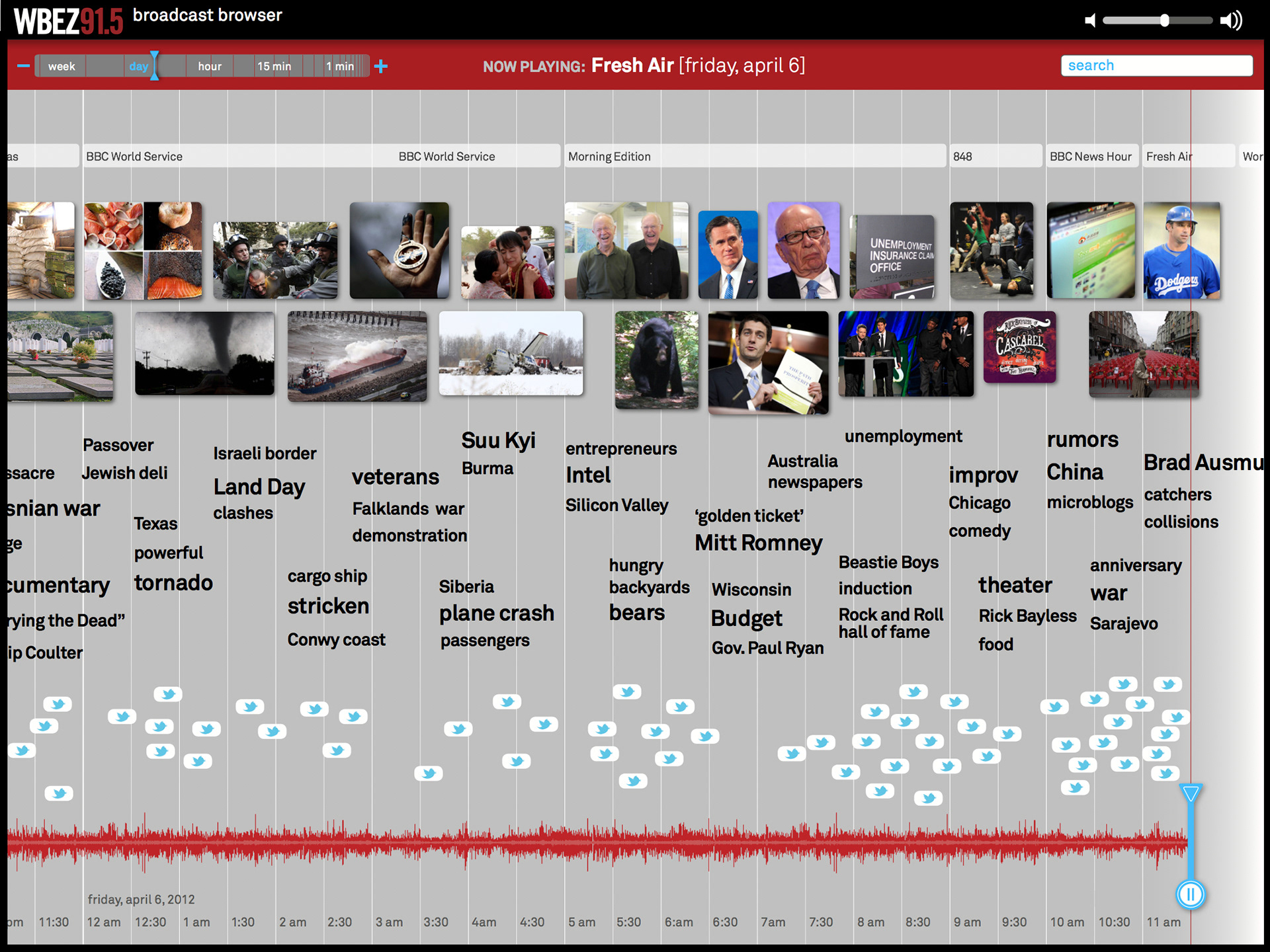Click the 'Suu Kyi' keyword
1270x952 pixels.
499,441
